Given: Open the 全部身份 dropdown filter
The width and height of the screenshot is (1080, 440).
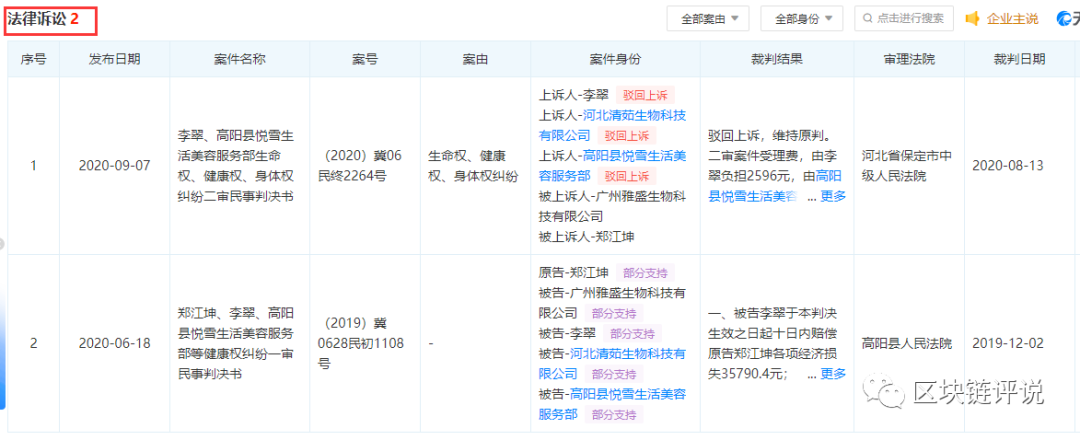Looking at the screenshot, I should coord(802,19).
